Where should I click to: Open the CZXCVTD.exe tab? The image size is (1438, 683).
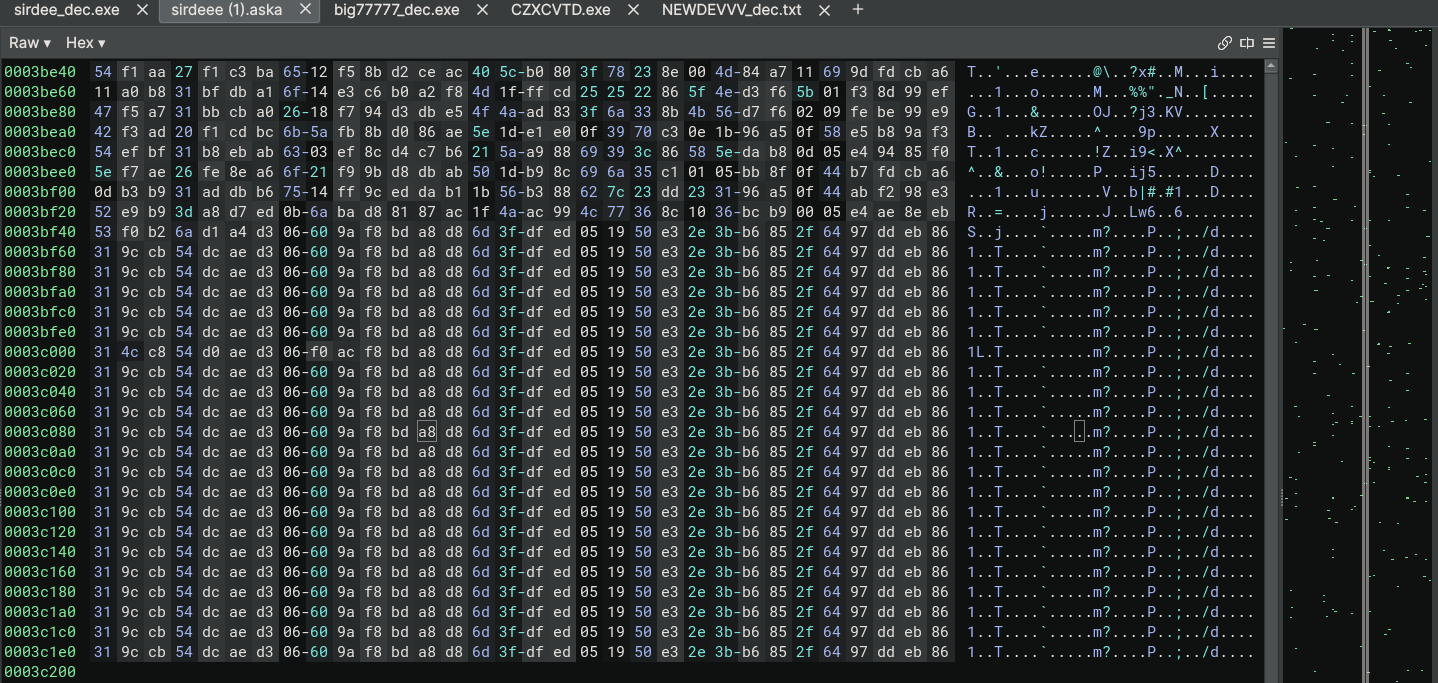pos(560,10)
